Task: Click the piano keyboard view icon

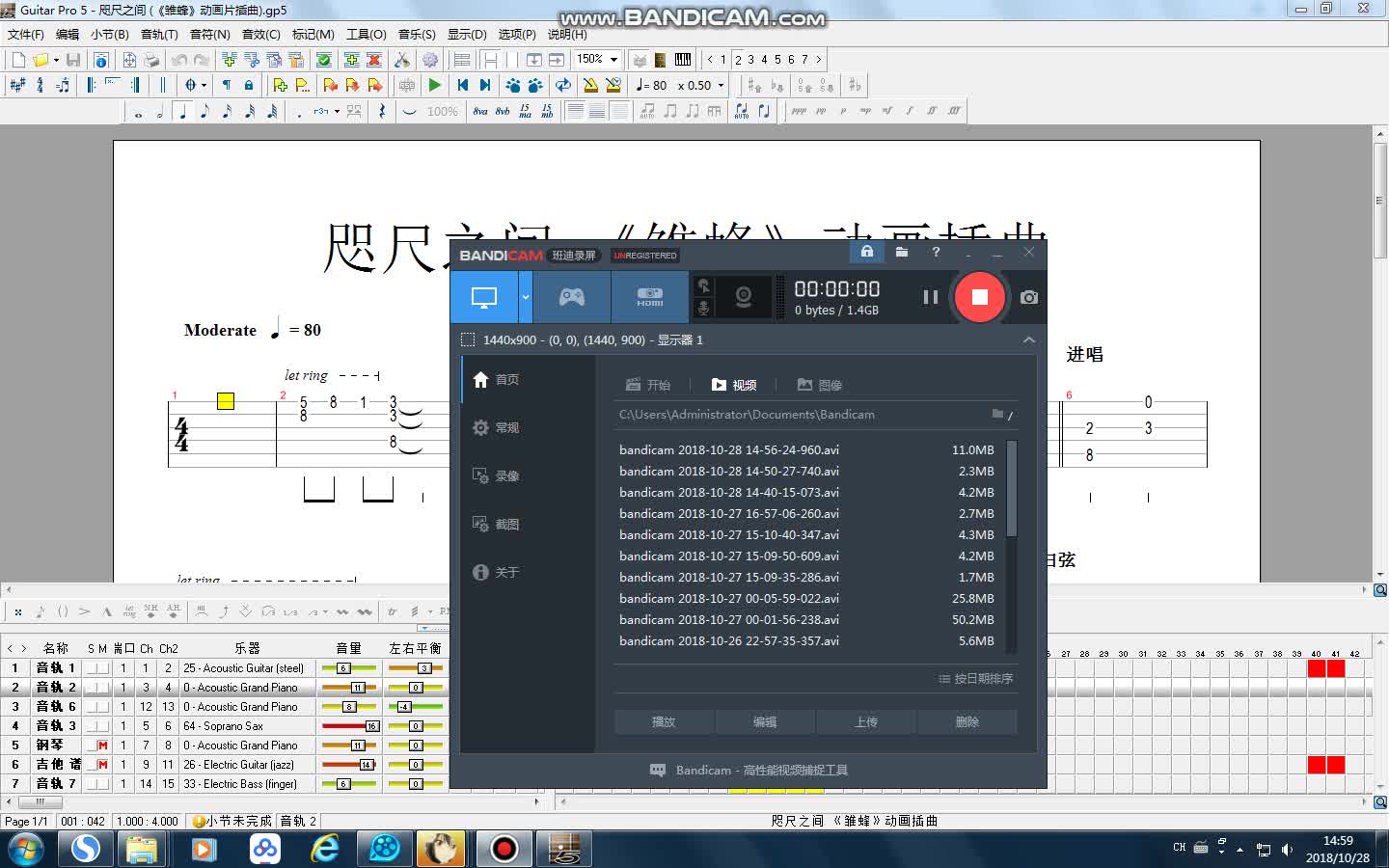Action: coord(683,60)
